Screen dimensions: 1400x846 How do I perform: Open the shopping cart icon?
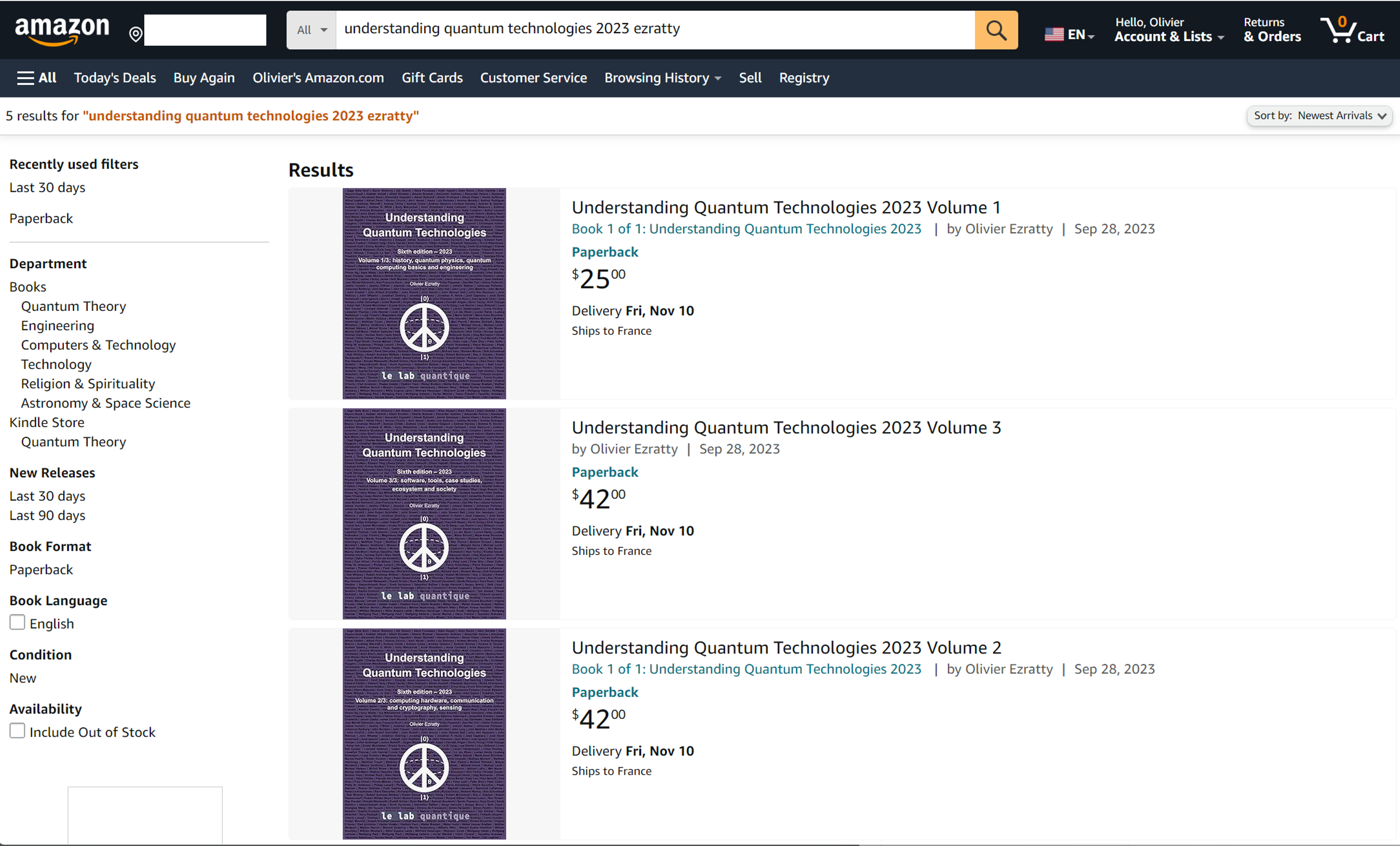click(1352, 30)
